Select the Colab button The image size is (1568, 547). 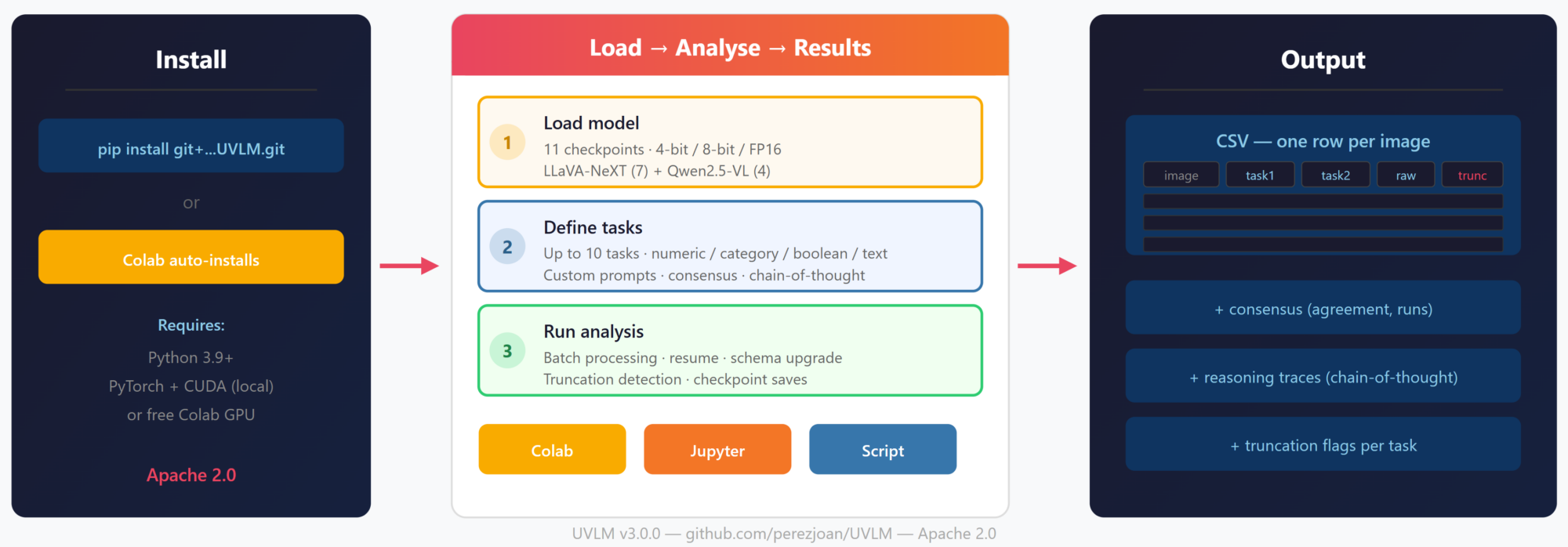(x=552, y=450)
